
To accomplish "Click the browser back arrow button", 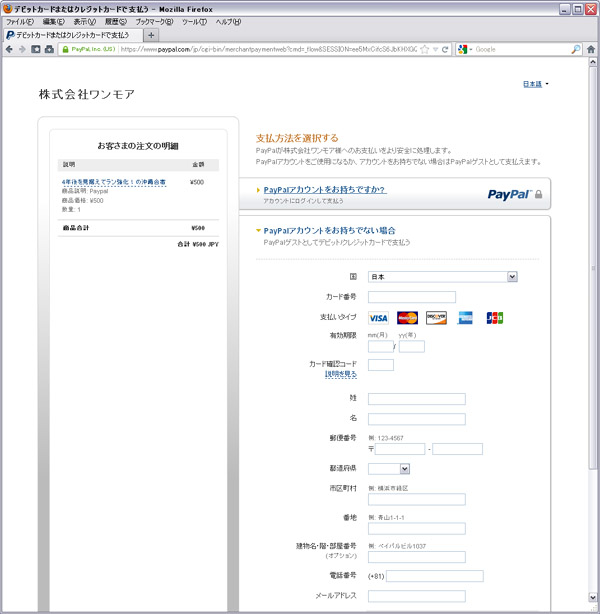I will tap(9, 49).
